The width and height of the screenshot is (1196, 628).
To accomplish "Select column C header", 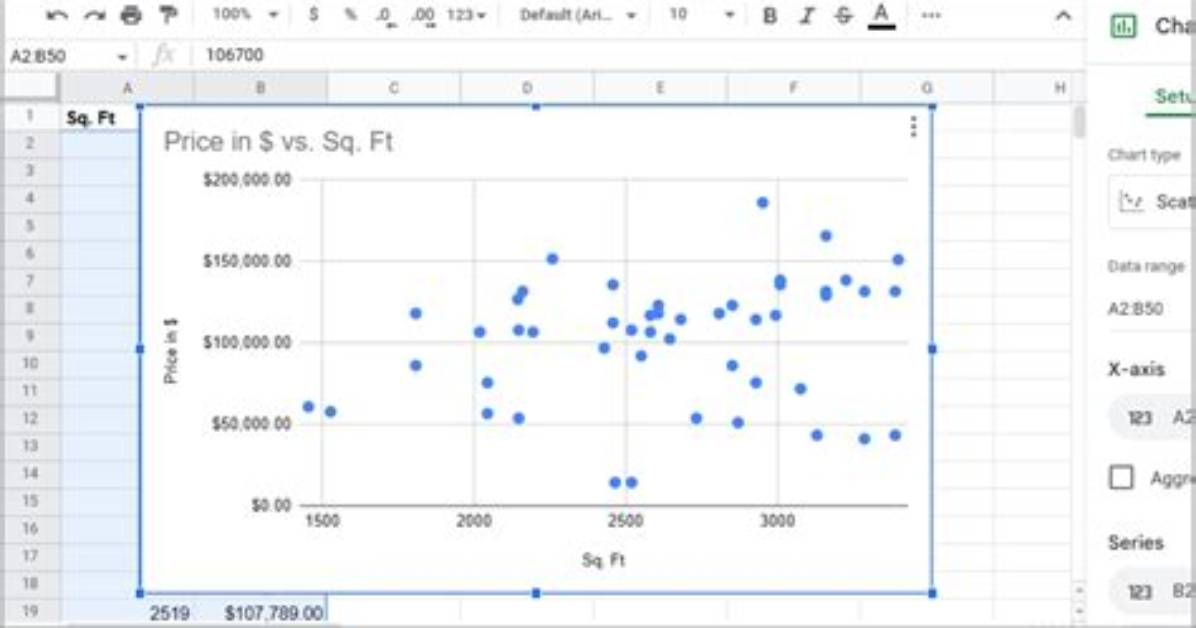I will 394,88.
